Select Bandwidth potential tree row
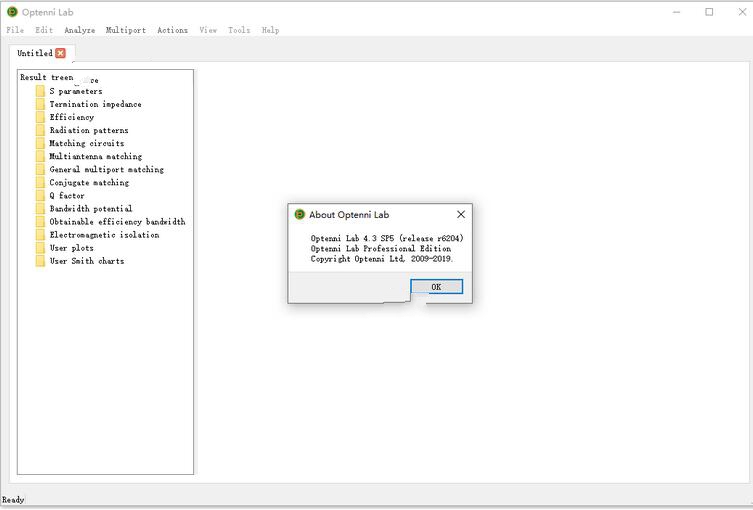Viewport: 753px width, 510px height. pyautogui.click(x=91, y=208)
